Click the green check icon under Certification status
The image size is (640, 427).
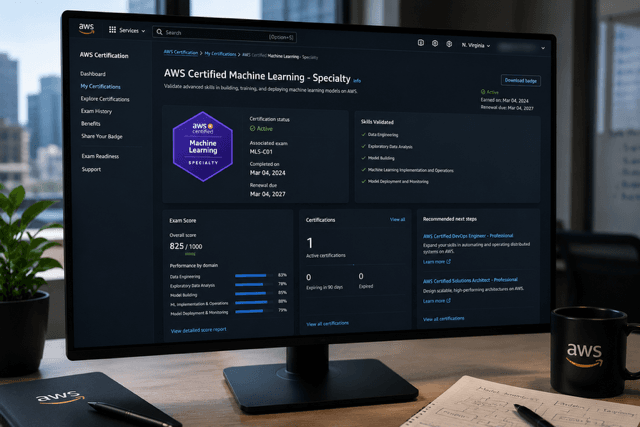click(x=252, y=128)
